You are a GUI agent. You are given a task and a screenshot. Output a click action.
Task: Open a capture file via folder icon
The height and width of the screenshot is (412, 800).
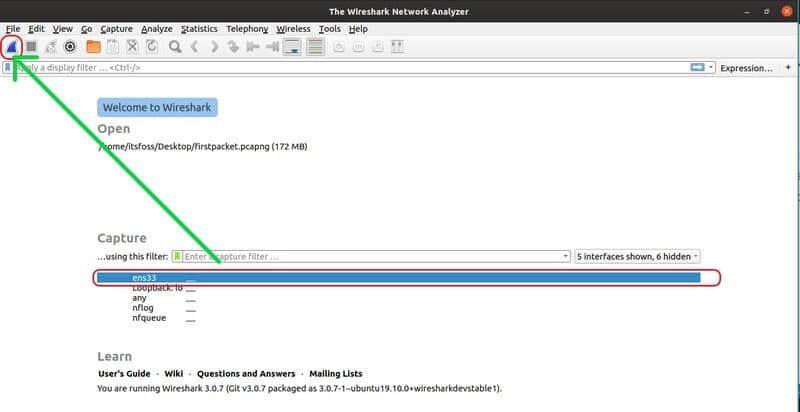coord(93,46)
